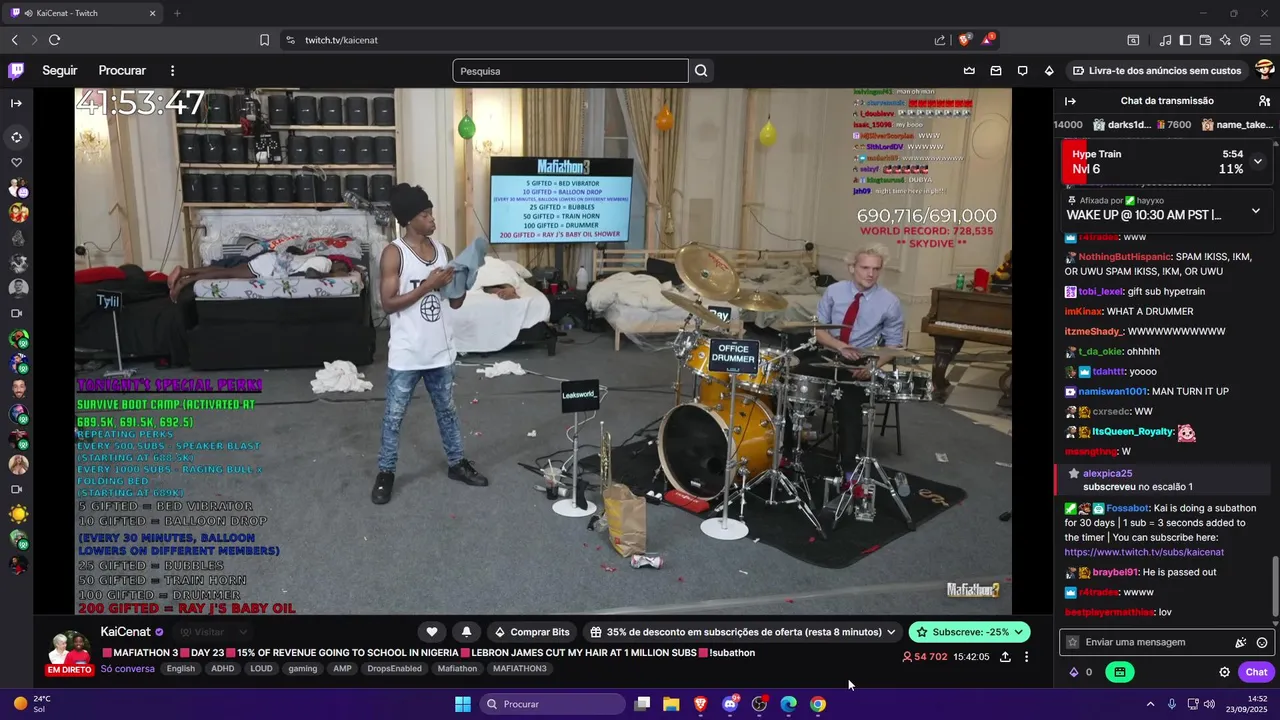Click Livra-te dos anúncios sem custos button
This screenshot has width=1280, height=720.
(x=1157, y=71)
